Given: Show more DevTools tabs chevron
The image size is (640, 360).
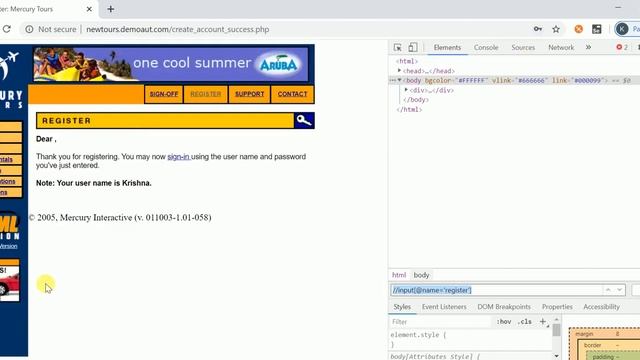Looking at the screenshot, I should tap(588, 47).
